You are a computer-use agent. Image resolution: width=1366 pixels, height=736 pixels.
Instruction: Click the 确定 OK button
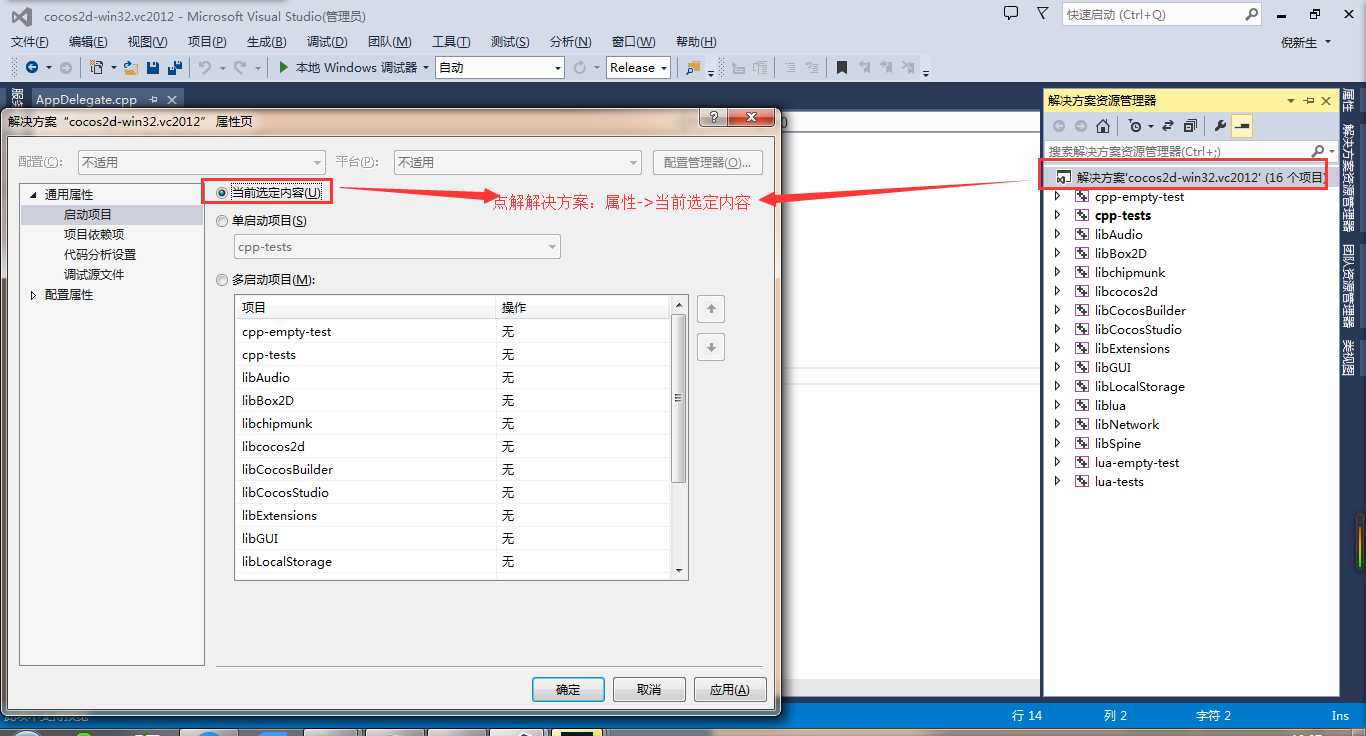(568, 690)
